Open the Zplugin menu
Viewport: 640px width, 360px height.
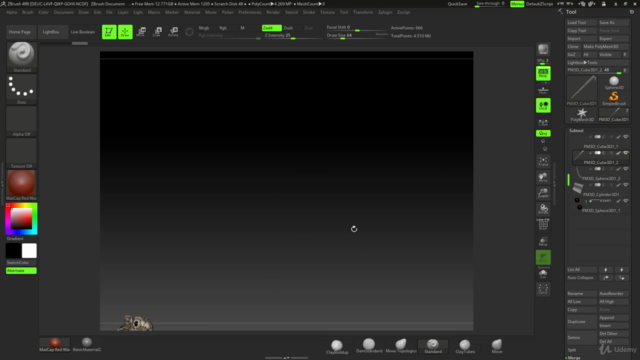point(384,12)
